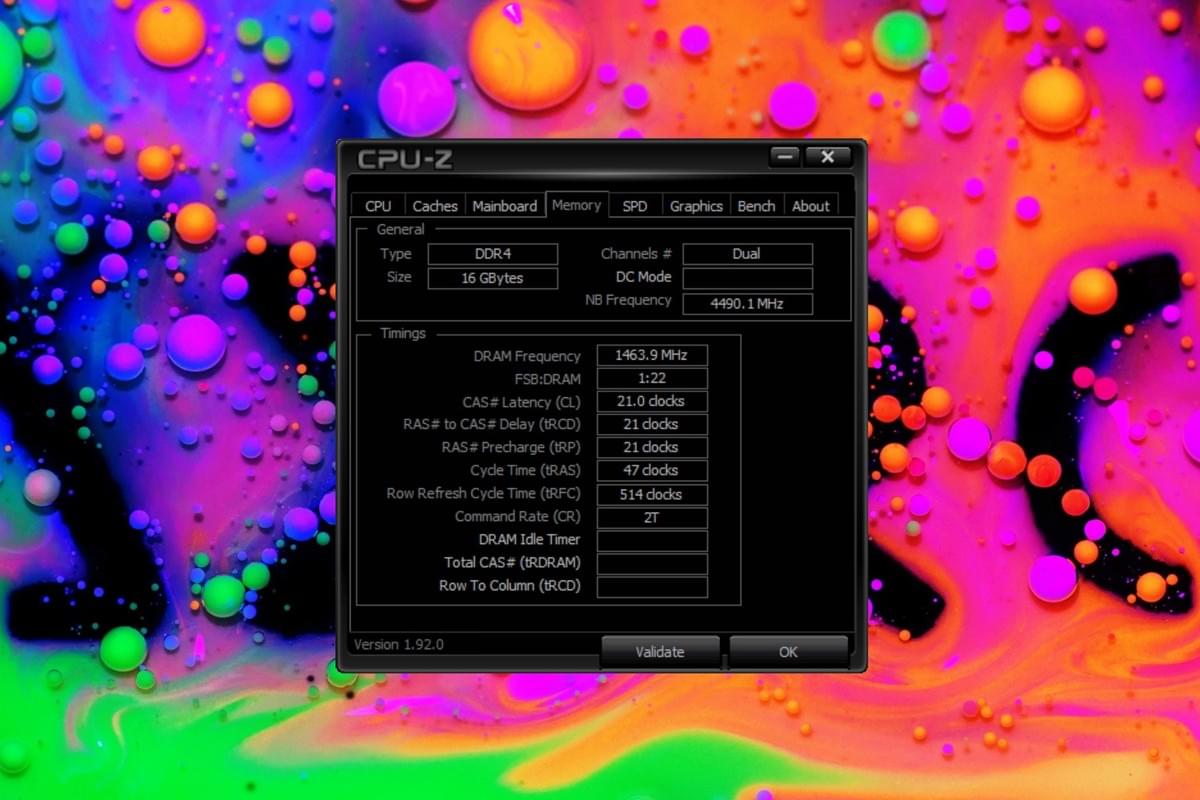Click the empty Row To Column field
This screenshot has width=1200, height=800.
(652, 586)
